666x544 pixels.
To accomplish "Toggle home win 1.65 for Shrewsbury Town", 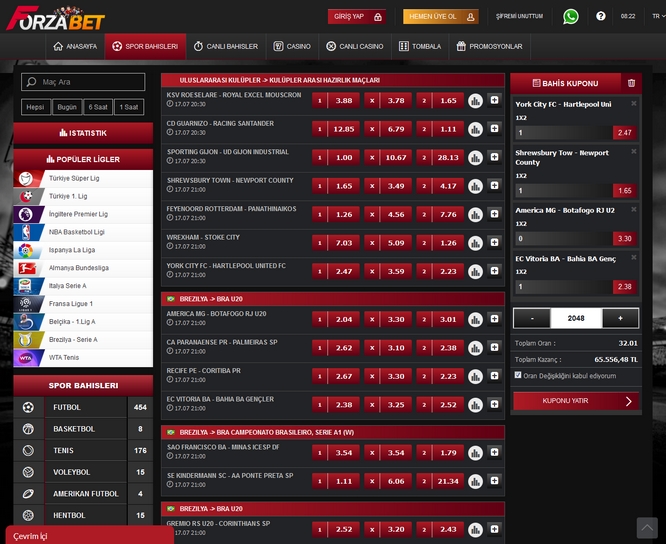I will coord(336,186).
